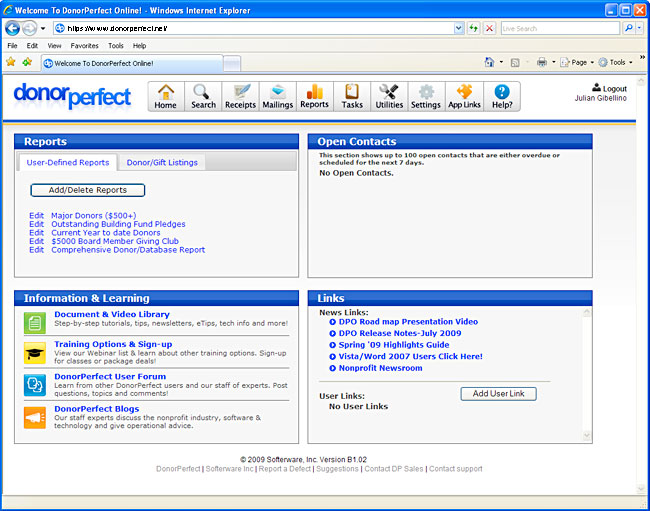Open the Utilities tools icon
Viewport: 650px width, 511px height.
(389, 97)
